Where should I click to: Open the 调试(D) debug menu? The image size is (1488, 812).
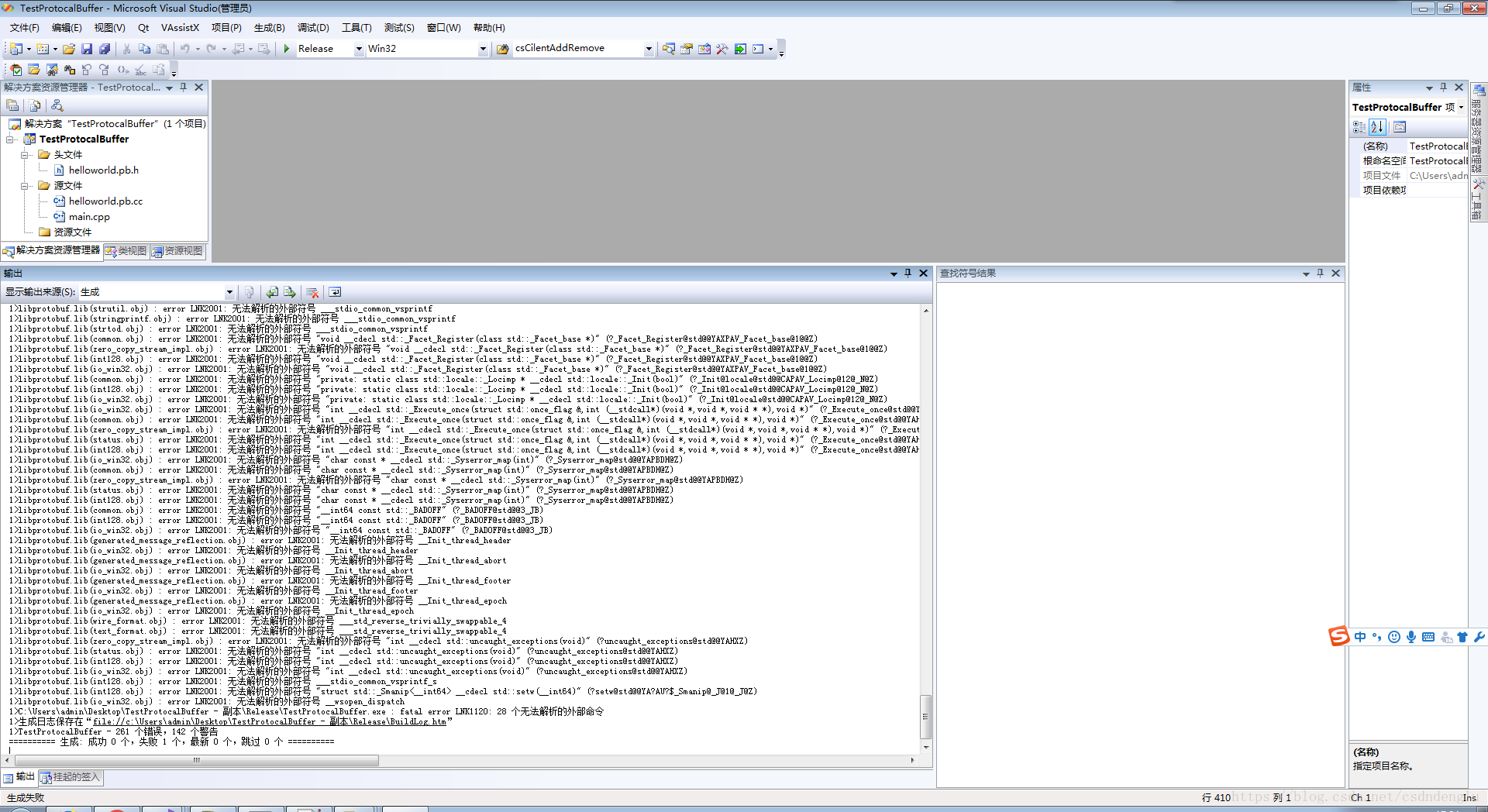coord(313,28)
